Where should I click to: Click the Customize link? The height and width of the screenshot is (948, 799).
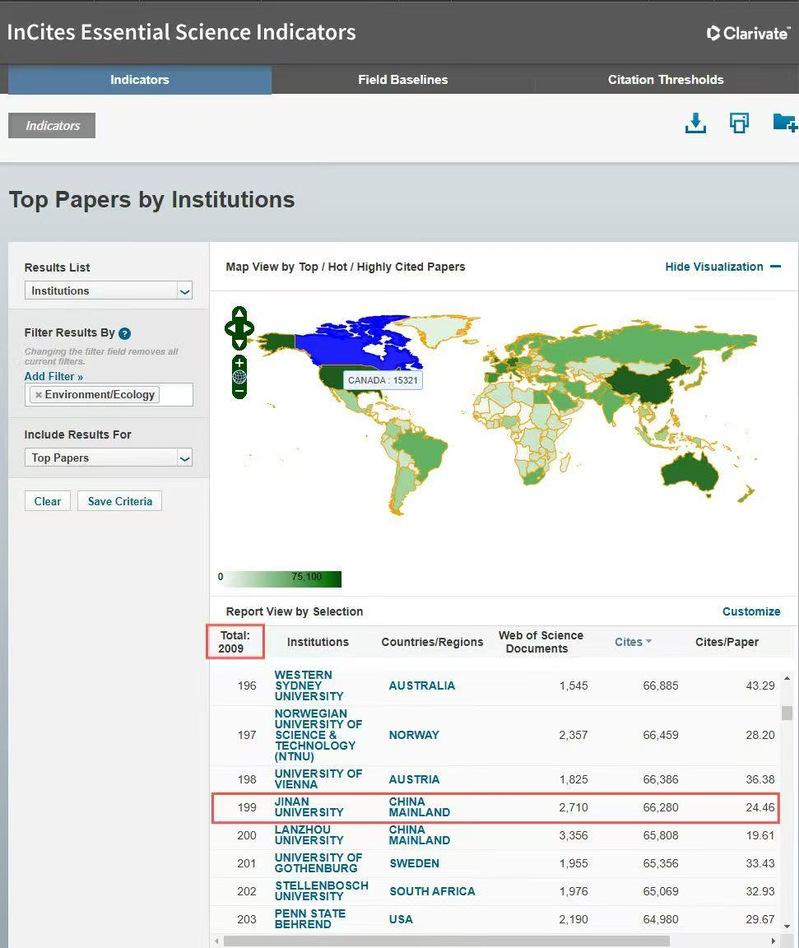click(751, 611)
